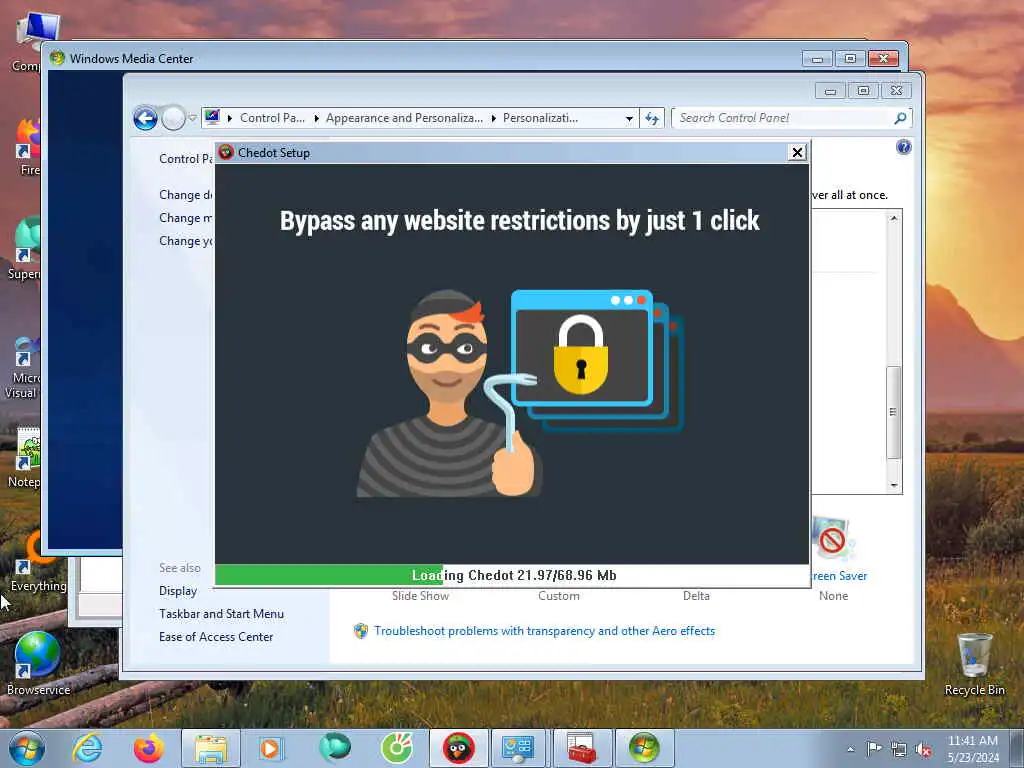
Task: Click the Action Center flag tray icon
Action: click(874, 749)
